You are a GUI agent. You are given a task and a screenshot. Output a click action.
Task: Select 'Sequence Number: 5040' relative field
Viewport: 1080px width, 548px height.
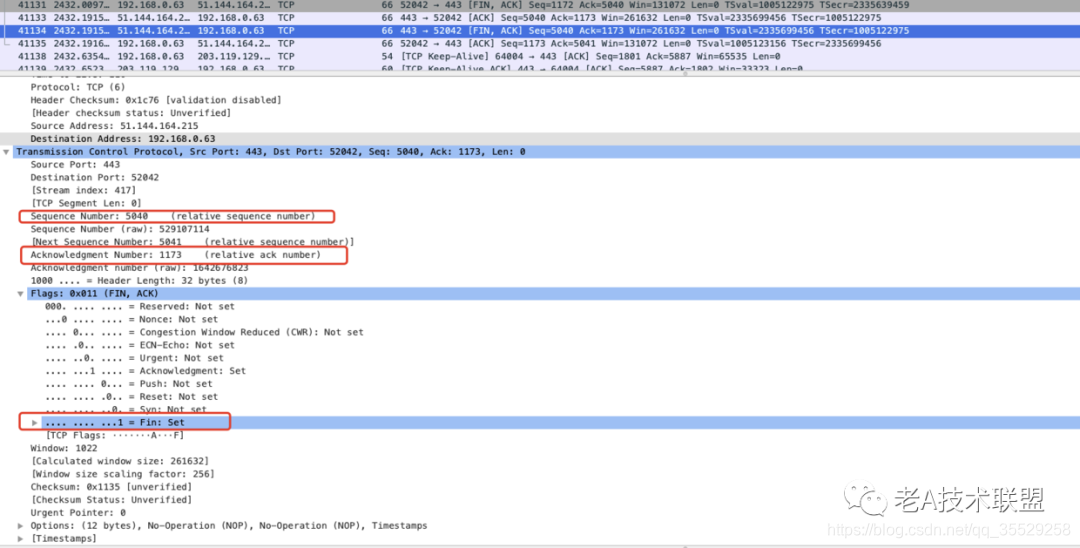coord(173,216)
